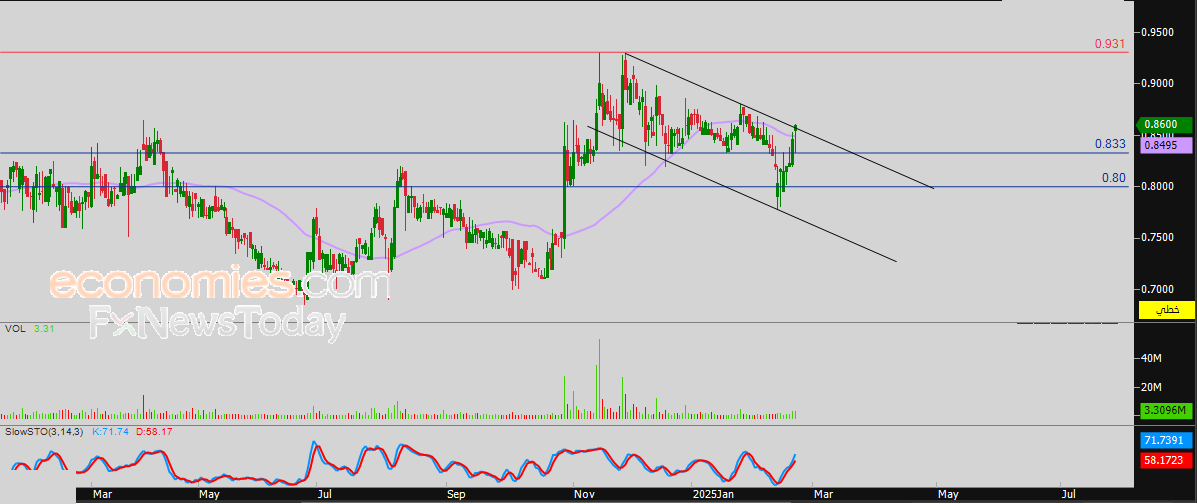Click the blue 71.7391 stochastic K tag
1197x504 pixels.
[1167, 440]
